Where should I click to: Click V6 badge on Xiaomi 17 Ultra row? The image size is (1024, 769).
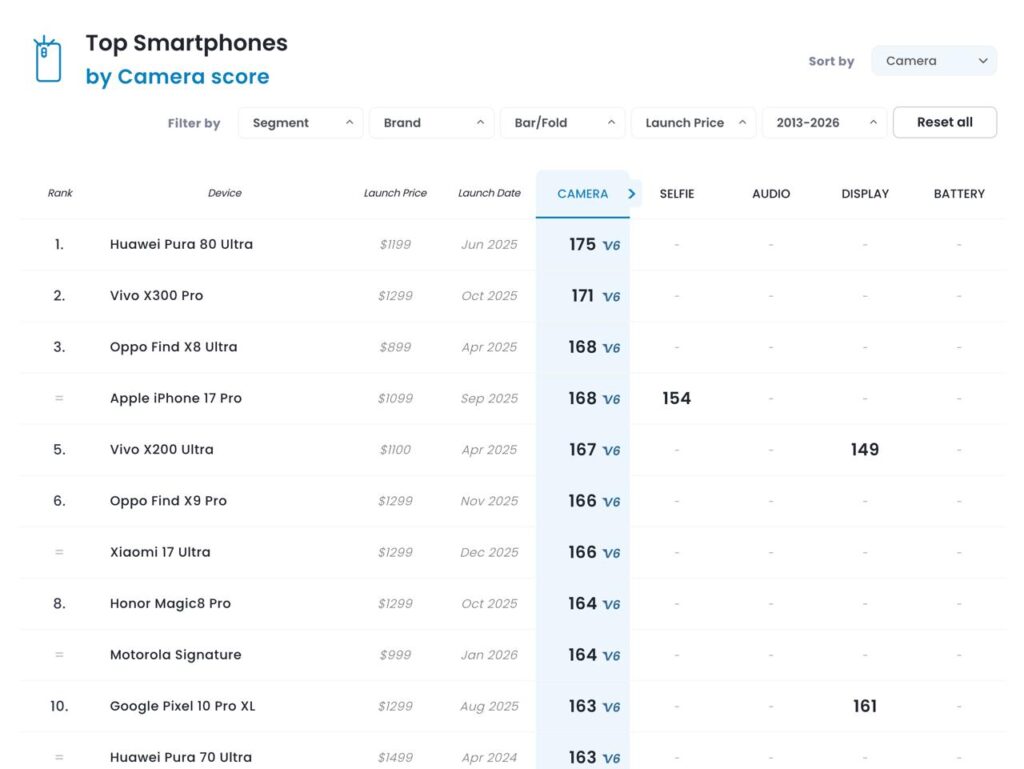click(x=611, y=553)
